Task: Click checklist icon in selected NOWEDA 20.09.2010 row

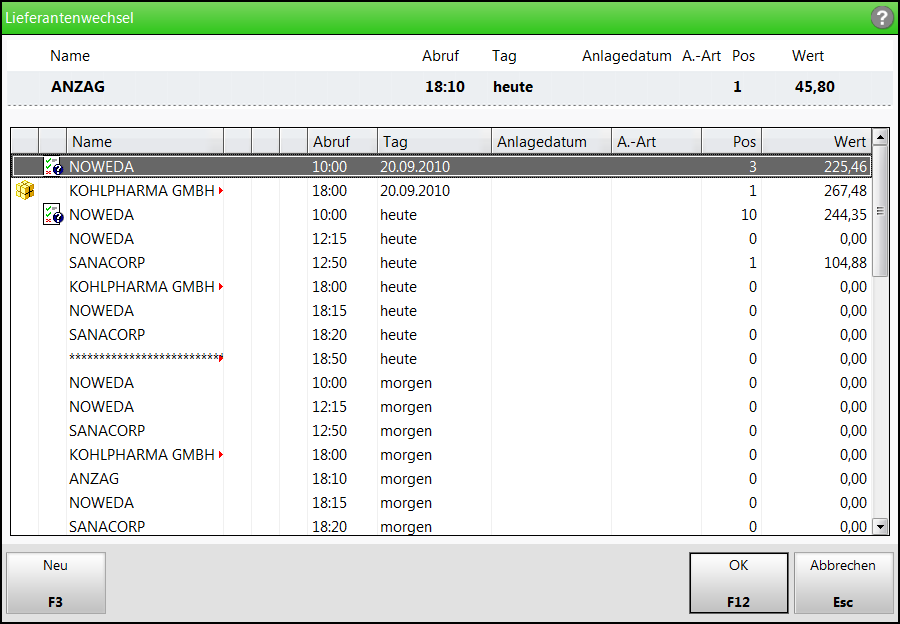Action: [x=53, y=166]
